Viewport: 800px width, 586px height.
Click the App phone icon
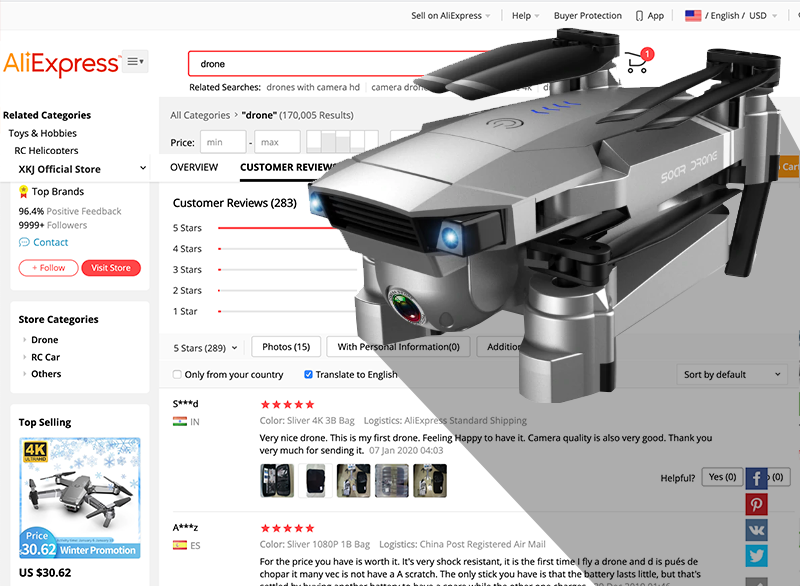[639, 16]
